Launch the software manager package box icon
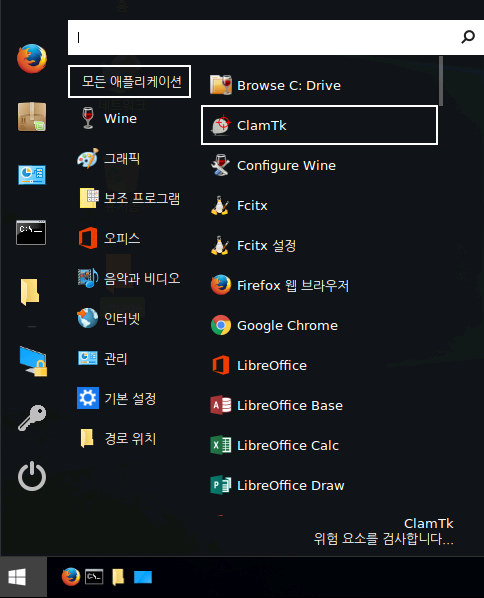Image resolution: width=484 pixels, height=598 pixels. point(32,116)
